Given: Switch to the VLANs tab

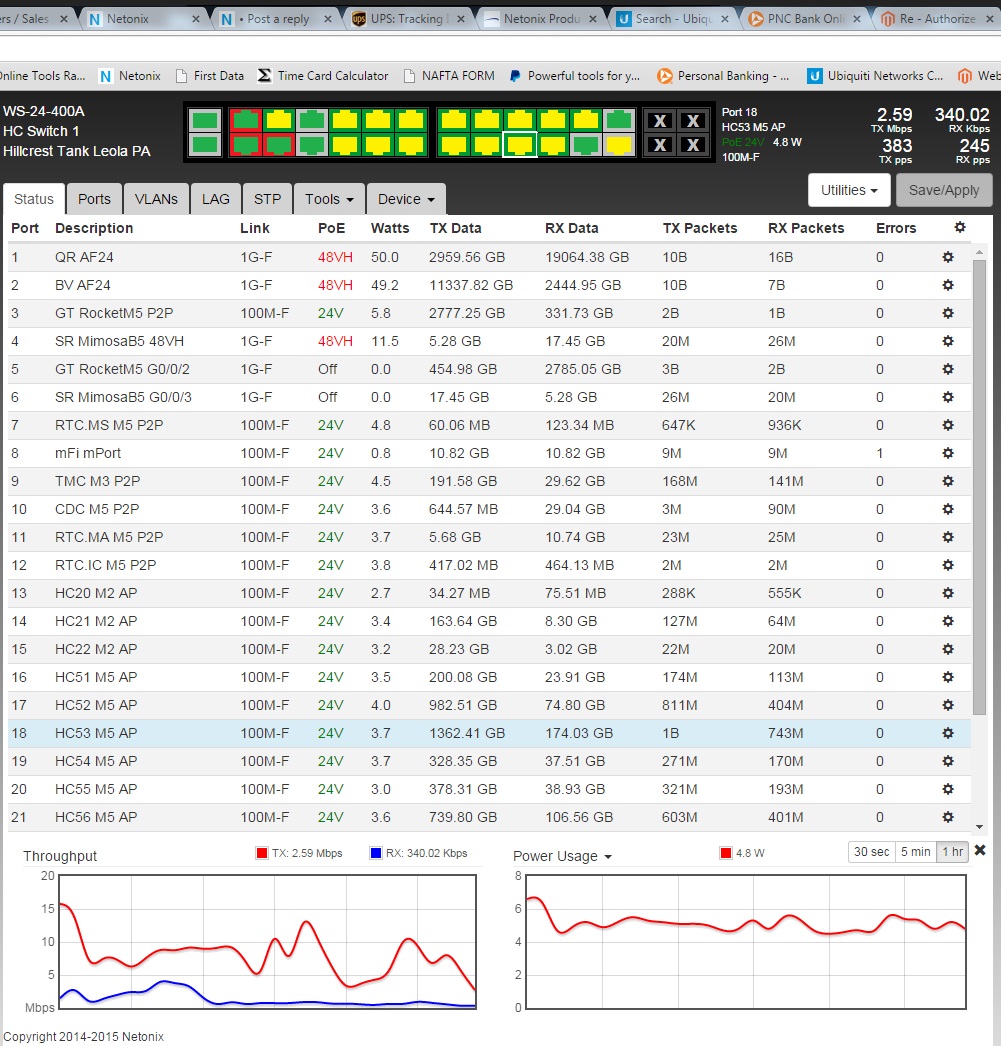Looking at the screenshot, I should coord(156,198).
